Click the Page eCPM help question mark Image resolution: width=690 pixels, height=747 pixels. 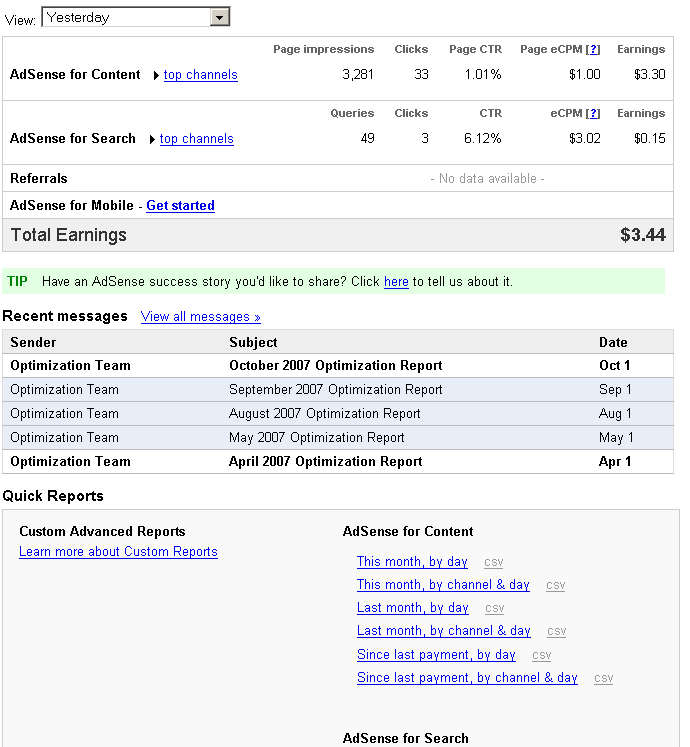[x=593, y=49]
